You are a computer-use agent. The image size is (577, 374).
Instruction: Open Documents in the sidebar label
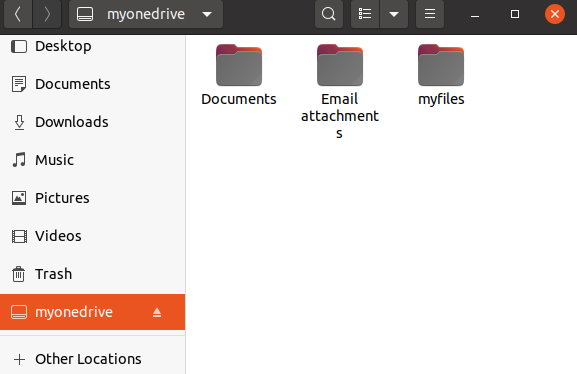[72, 84]
